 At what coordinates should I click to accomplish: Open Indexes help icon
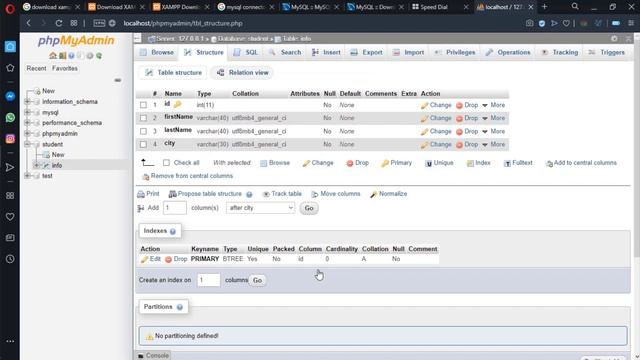[x=173, y=231]
